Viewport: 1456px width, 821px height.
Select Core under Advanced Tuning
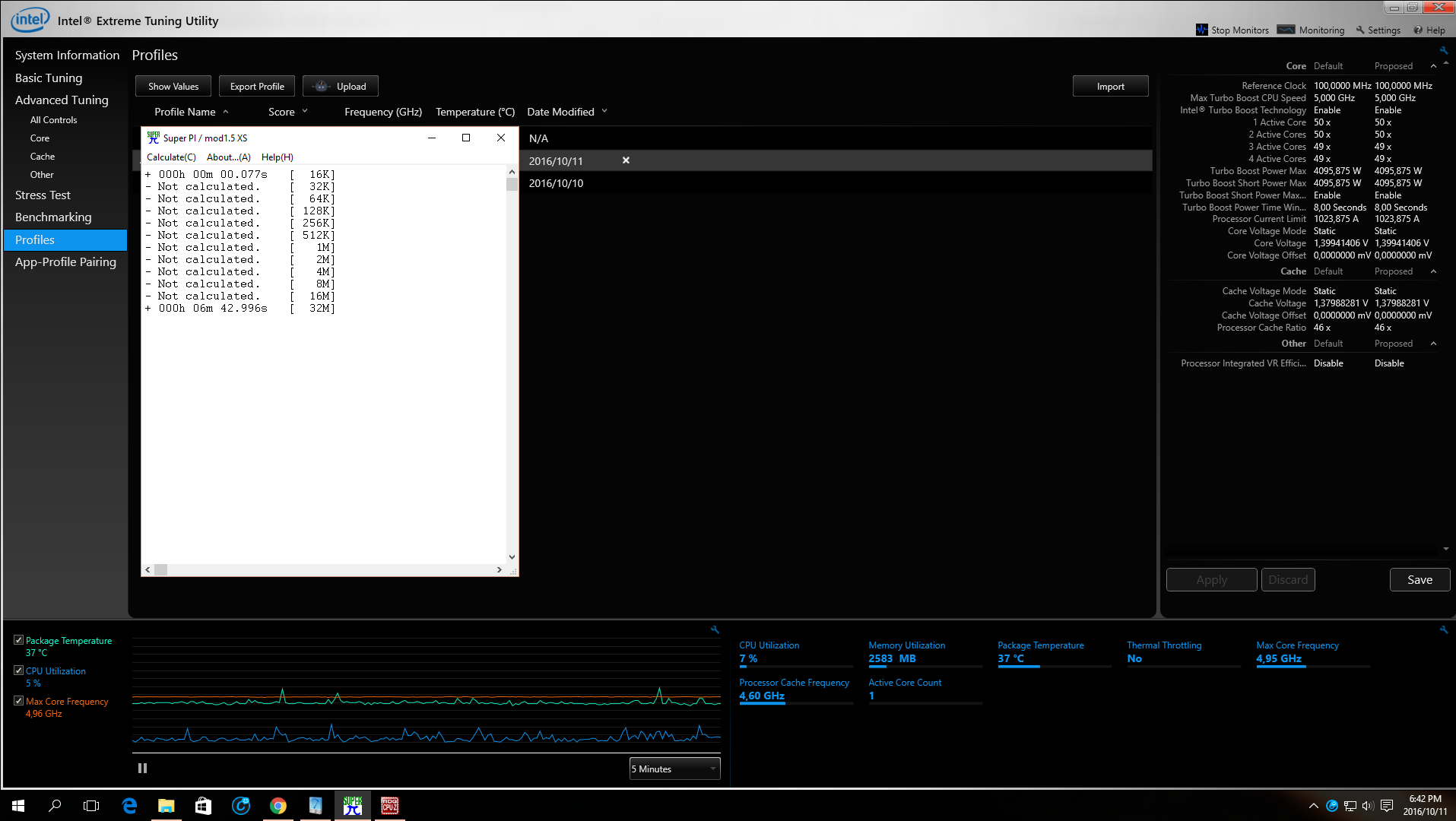(x=40, y=138)
